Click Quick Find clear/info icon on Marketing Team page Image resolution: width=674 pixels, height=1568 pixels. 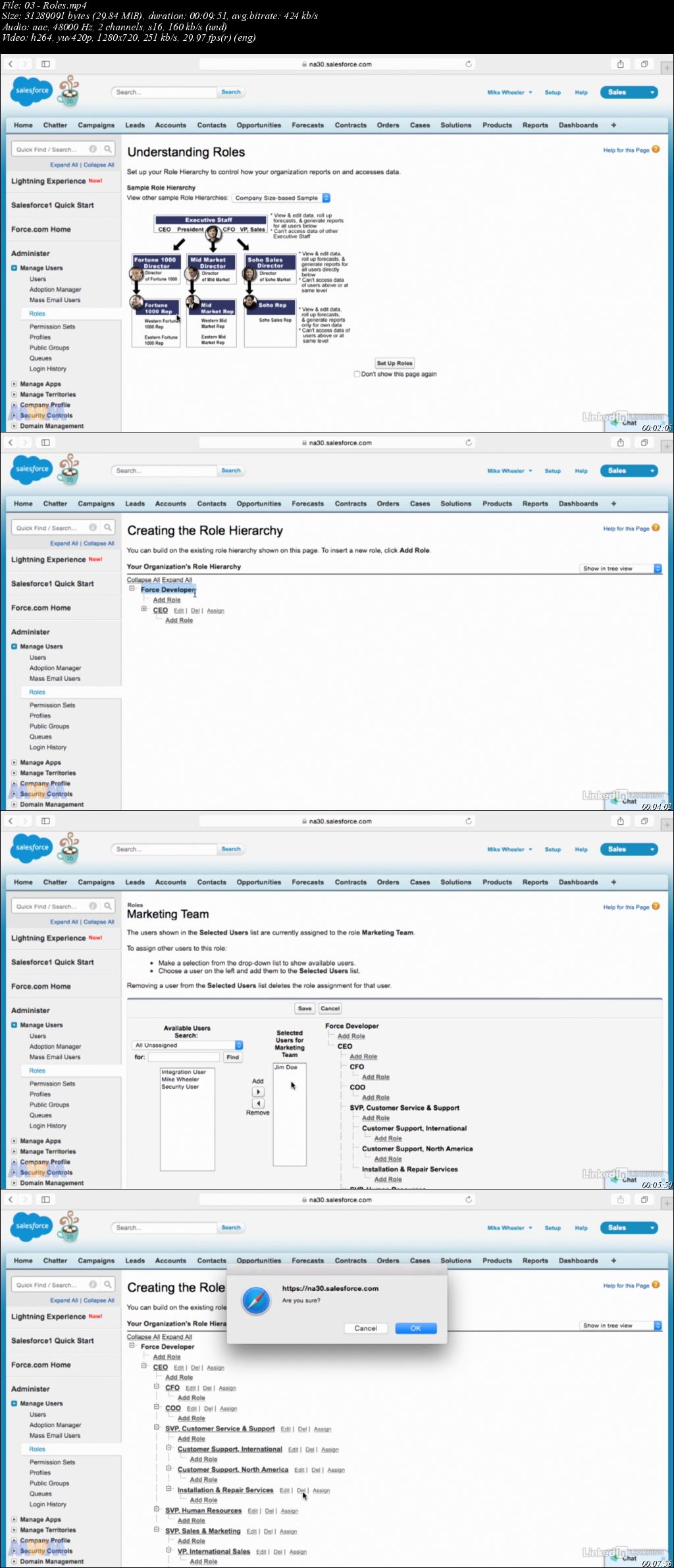93,906
